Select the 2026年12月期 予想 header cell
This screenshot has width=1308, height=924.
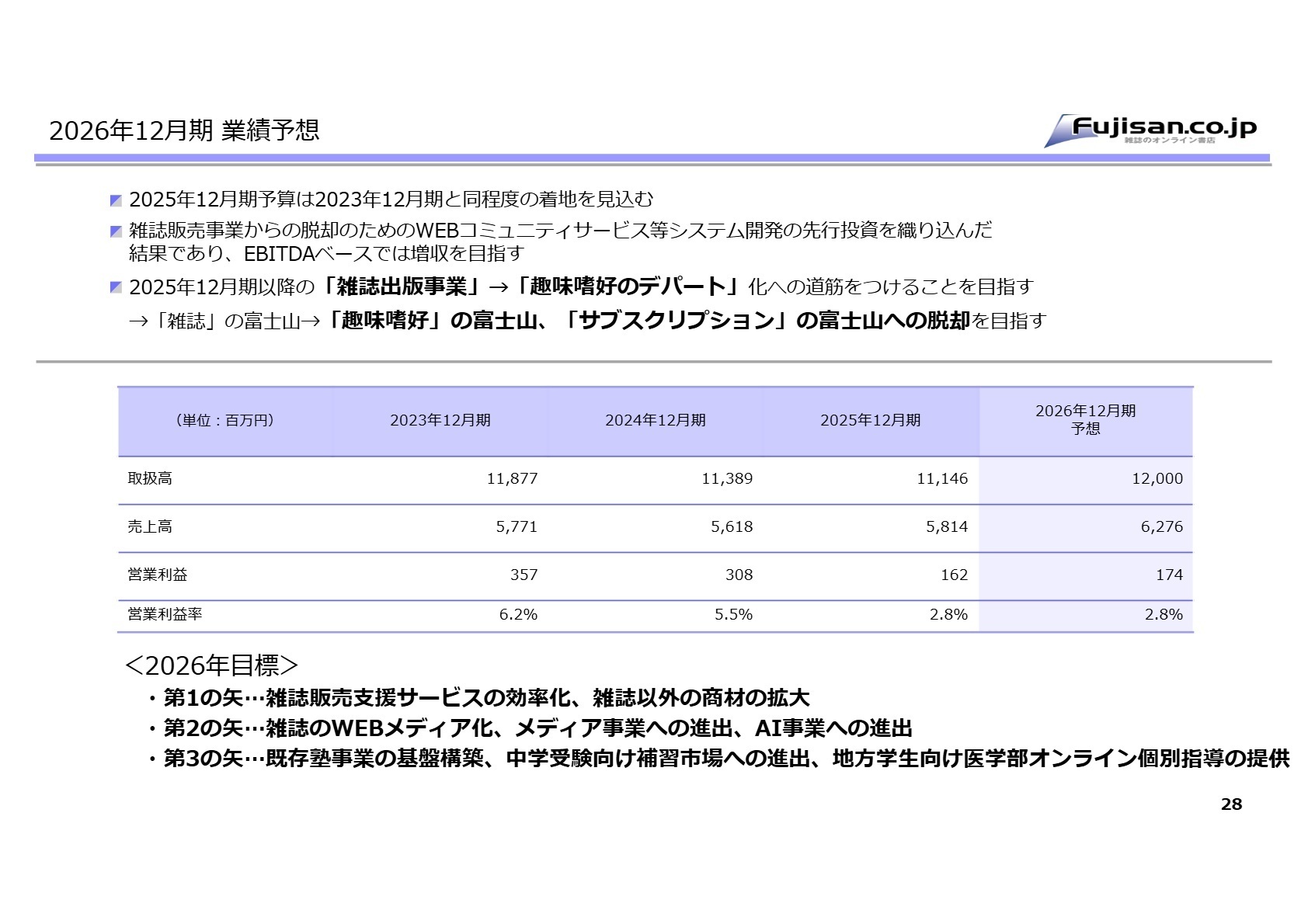[1085, 419]
